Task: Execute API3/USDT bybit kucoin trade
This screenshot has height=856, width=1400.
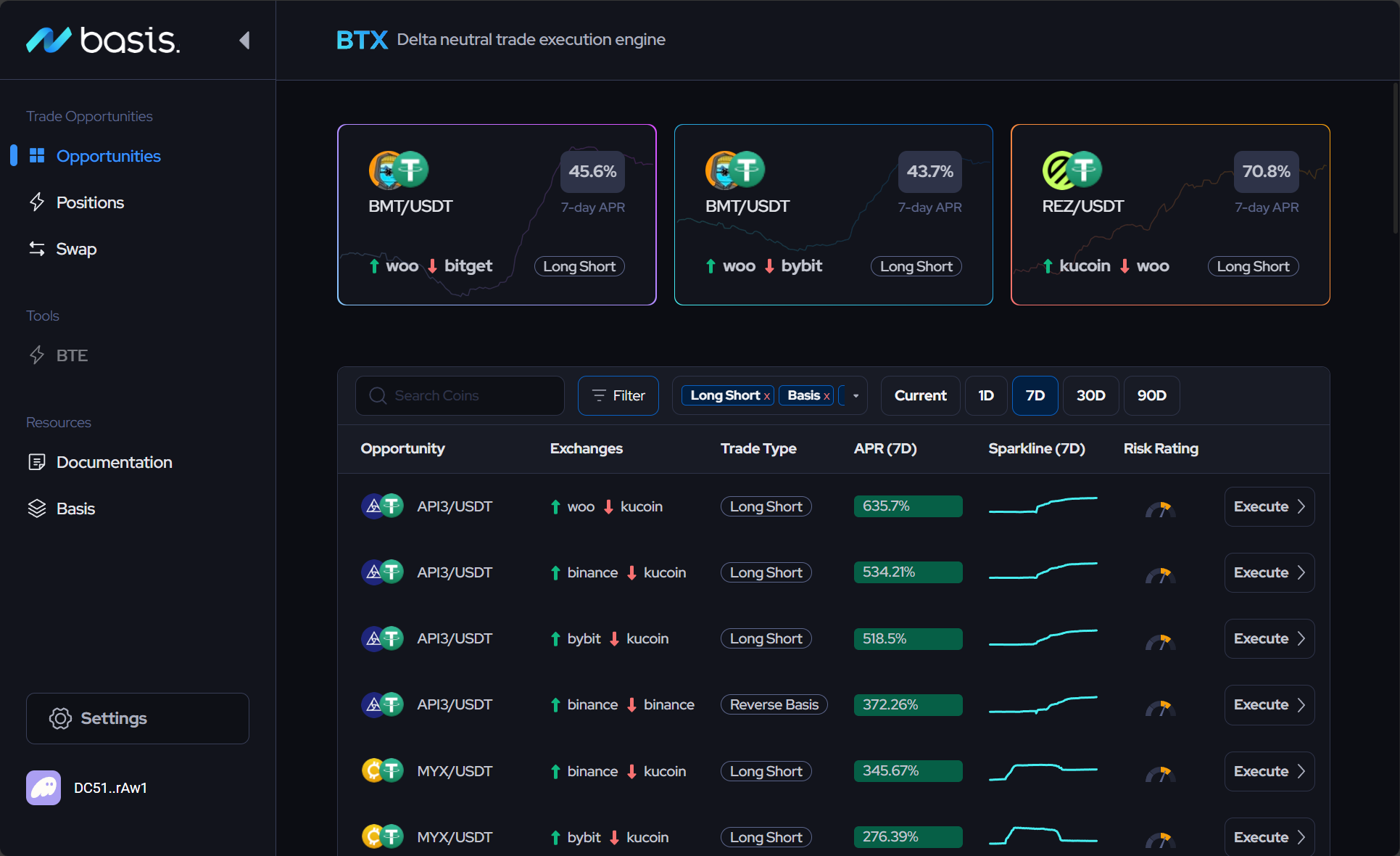Action: tap(1269, 638)
